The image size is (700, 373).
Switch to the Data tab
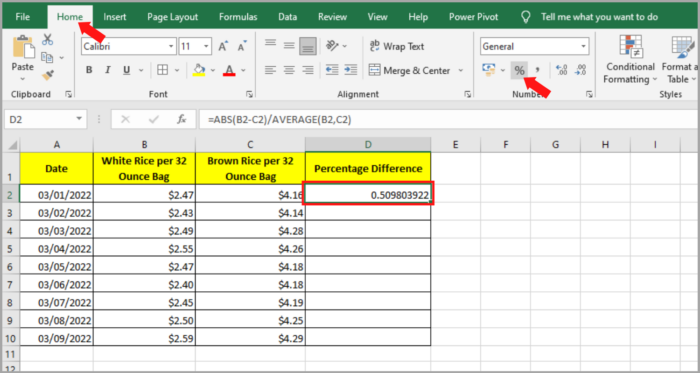(288, 17)
